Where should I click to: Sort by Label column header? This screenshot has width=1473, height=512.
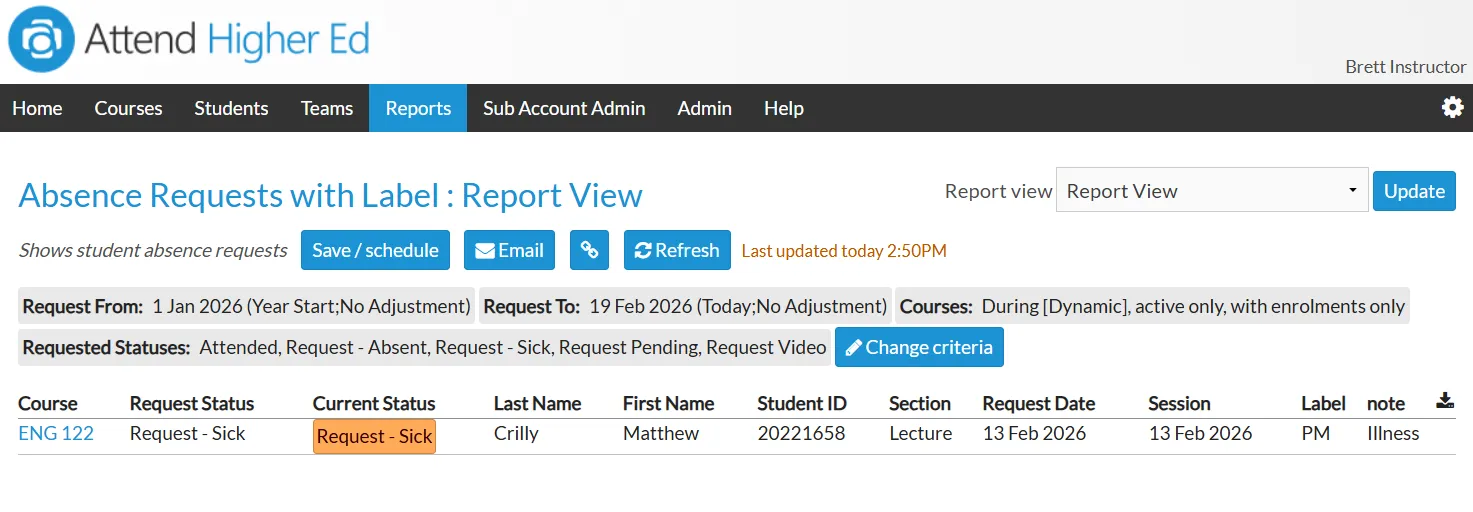click(x=1323, y=404)
